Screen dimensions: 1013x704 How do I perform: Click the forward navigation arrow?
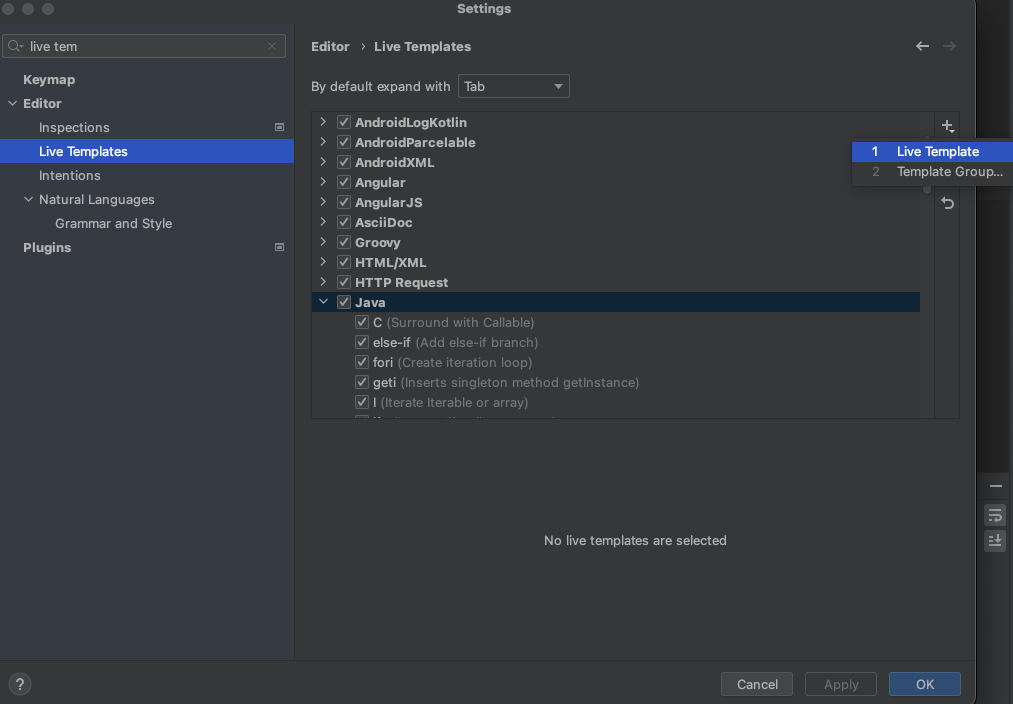coord(948,46)
